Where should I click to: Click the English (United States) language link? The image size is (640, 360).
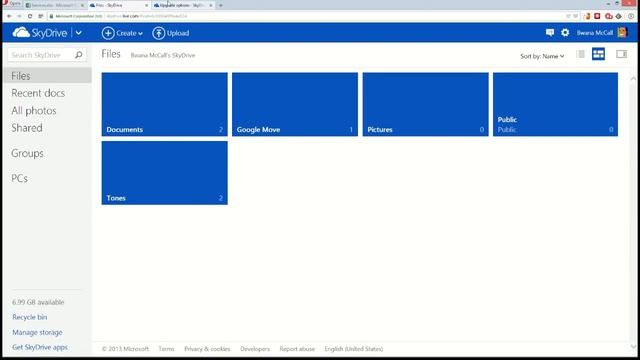point(354,349)
